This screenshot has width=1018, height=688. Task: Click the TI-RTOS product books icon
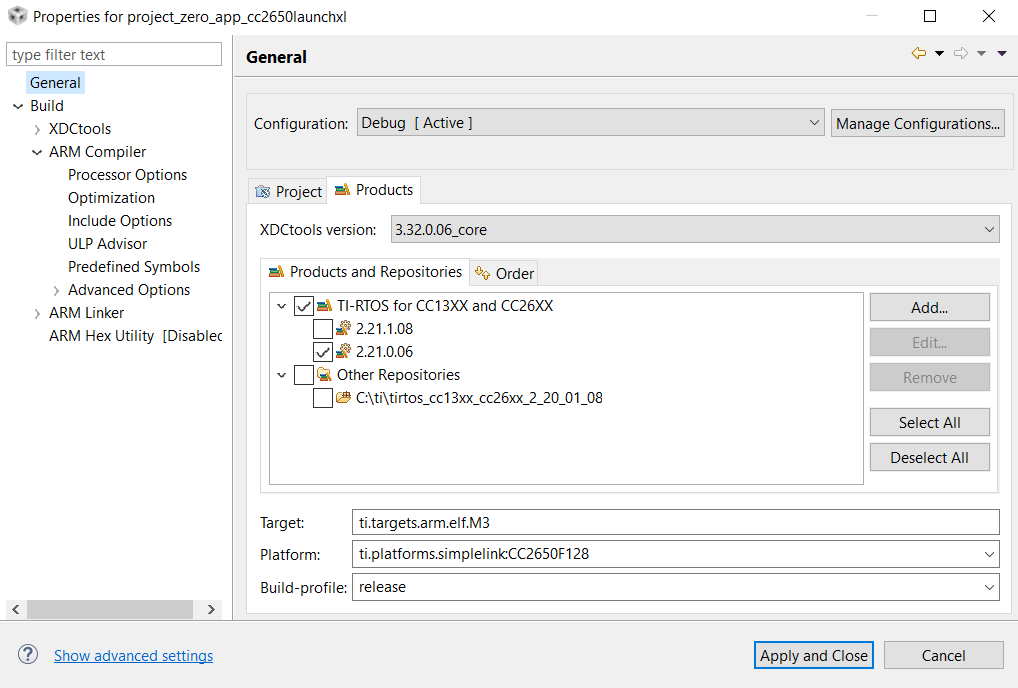[325, 305]
